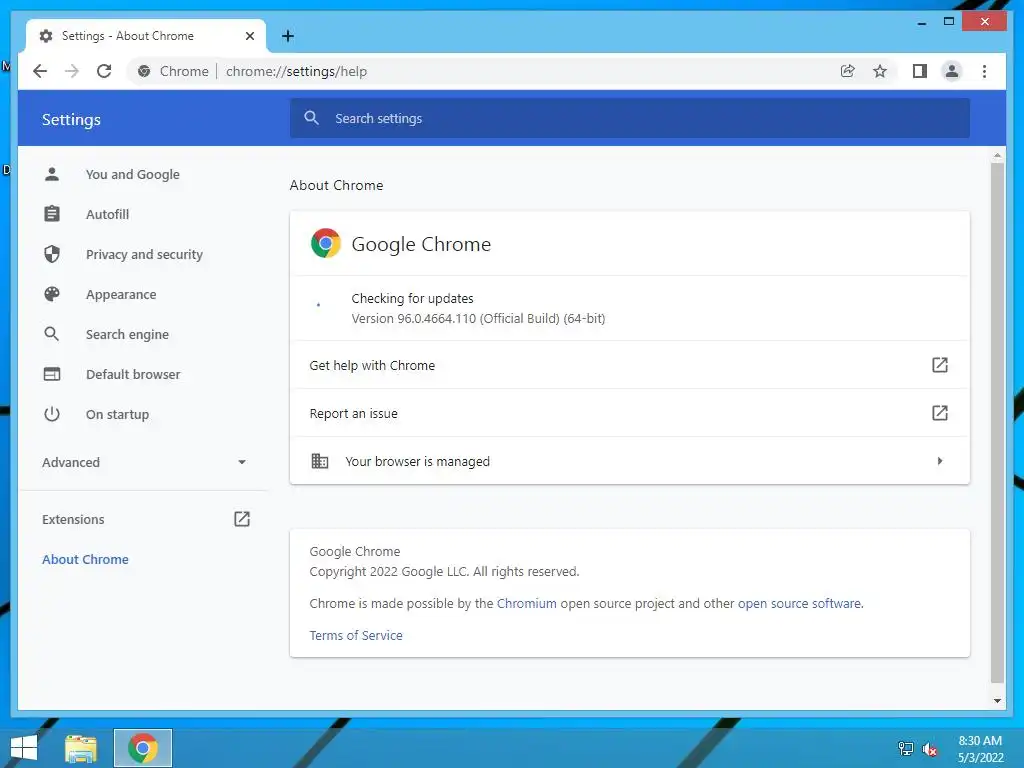Open the Windows Start button
Screen dimensions: 1024x768
24,748
